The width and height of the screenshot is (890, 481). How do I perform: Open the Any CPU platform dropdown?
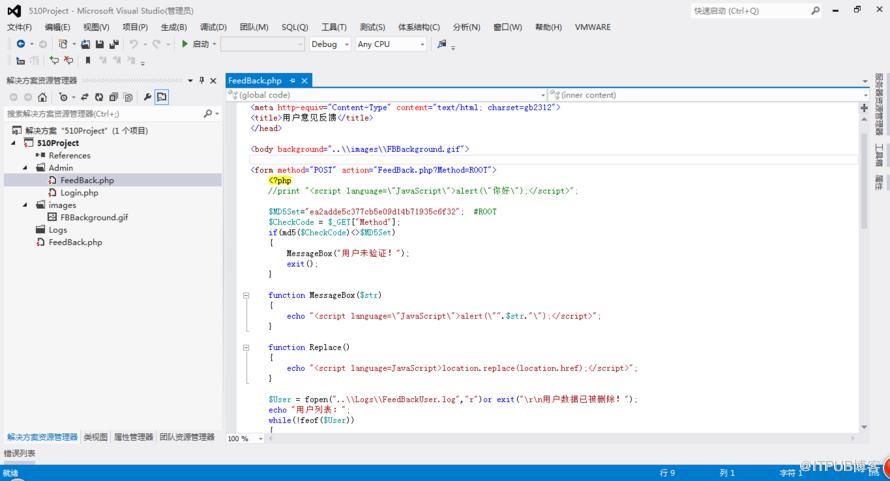coord(391,44)
